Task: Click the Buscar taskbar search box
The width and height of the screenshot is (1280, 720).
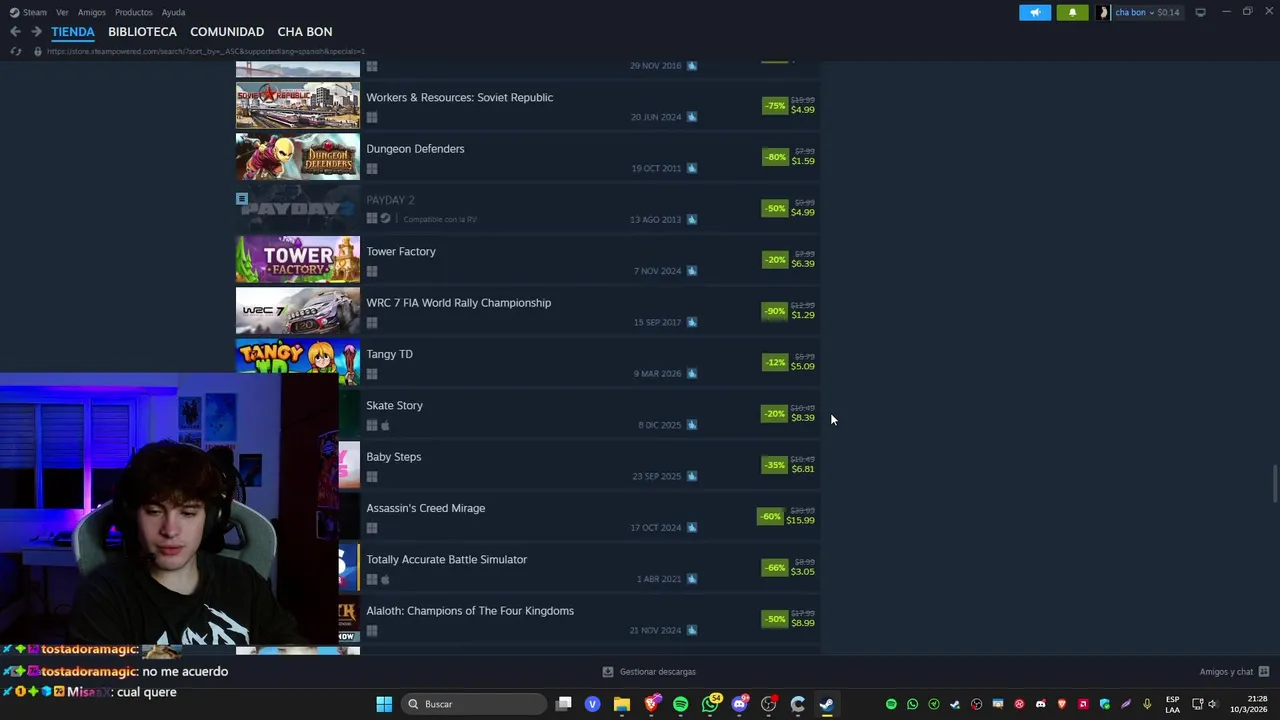Action: point(472,704)
